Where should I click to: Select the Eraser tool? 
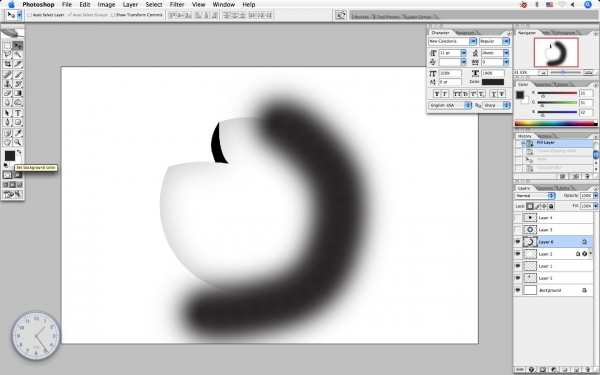tap(7, 93)
